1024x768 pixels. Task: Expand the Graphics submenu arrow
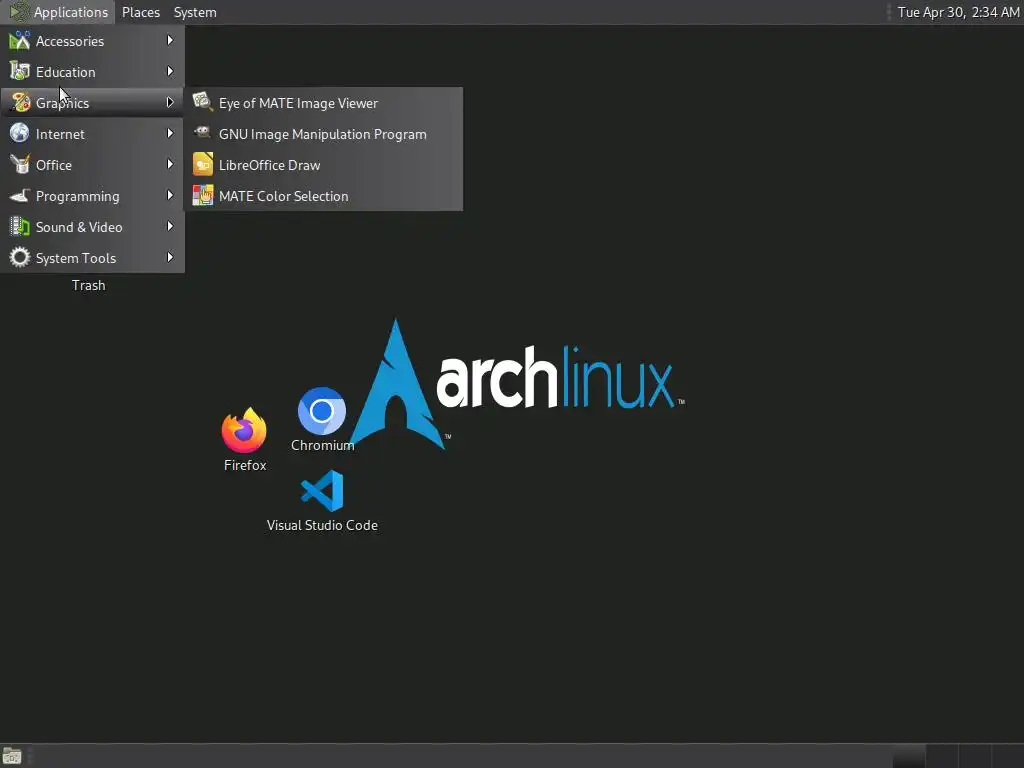(170, 103)
